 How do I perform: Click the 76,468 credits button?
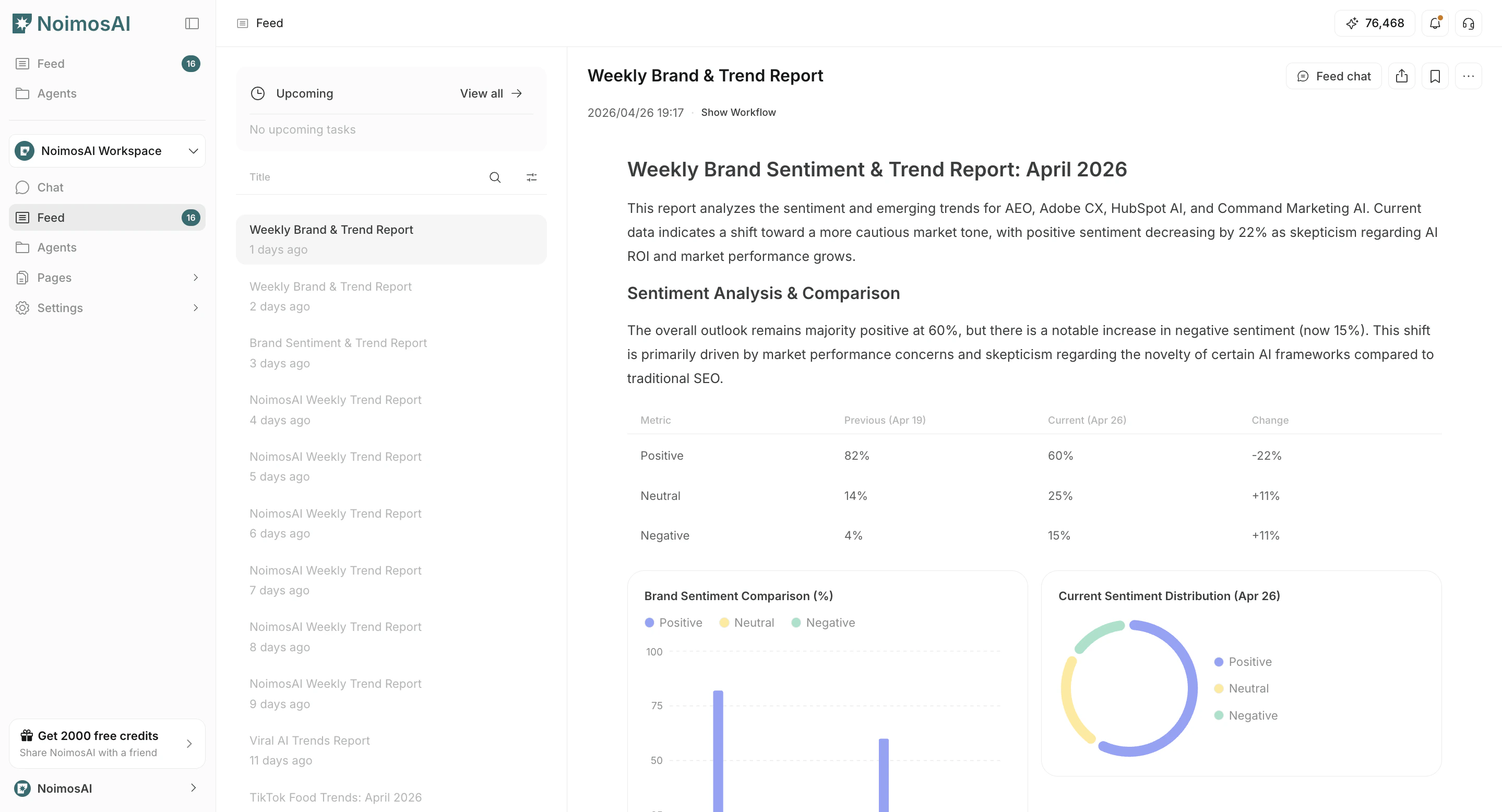pyautogui.click(x=1375, y=23)
